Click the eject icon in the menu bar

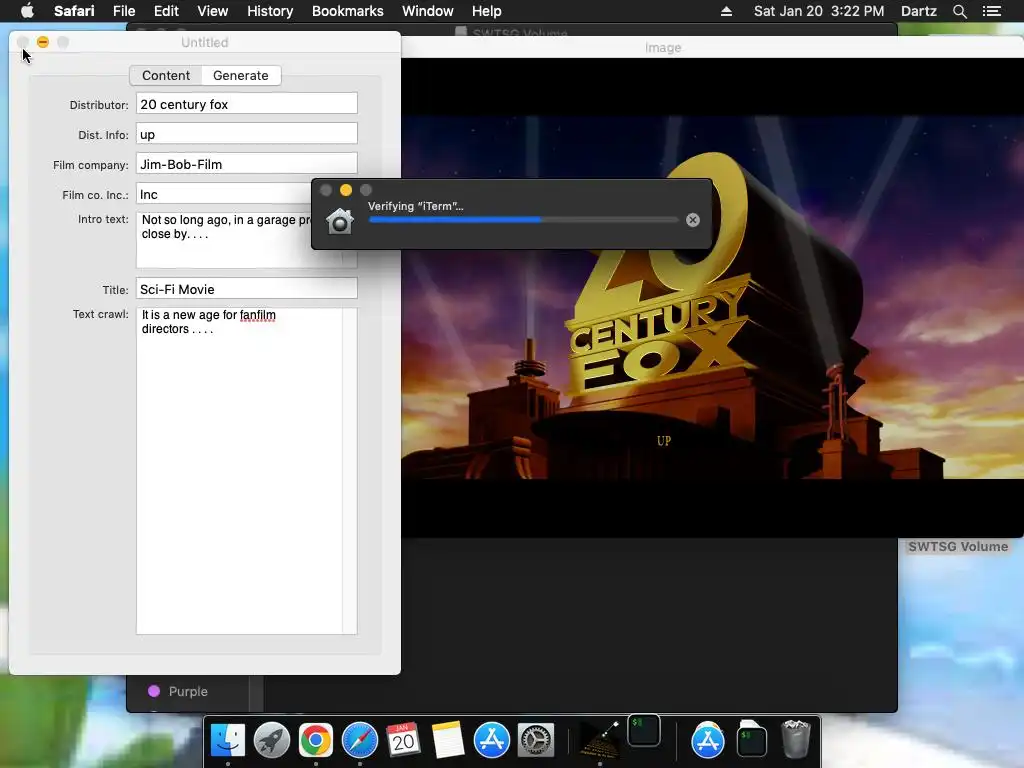pos(726,11)
